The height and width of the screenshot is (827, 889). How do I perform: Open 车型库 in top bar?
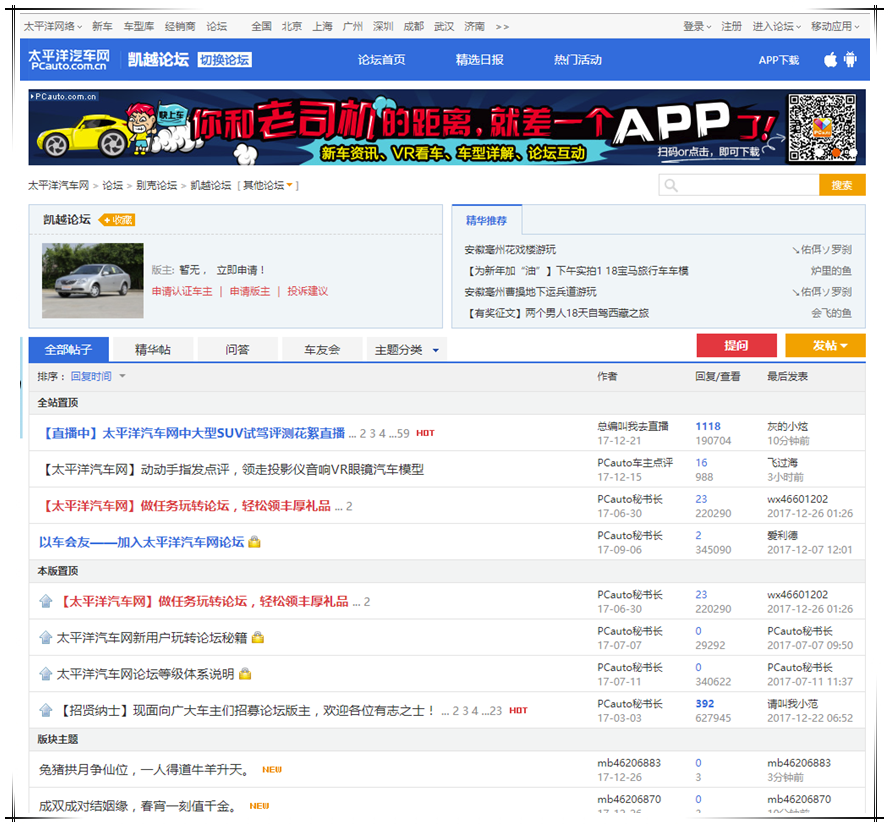139,26
